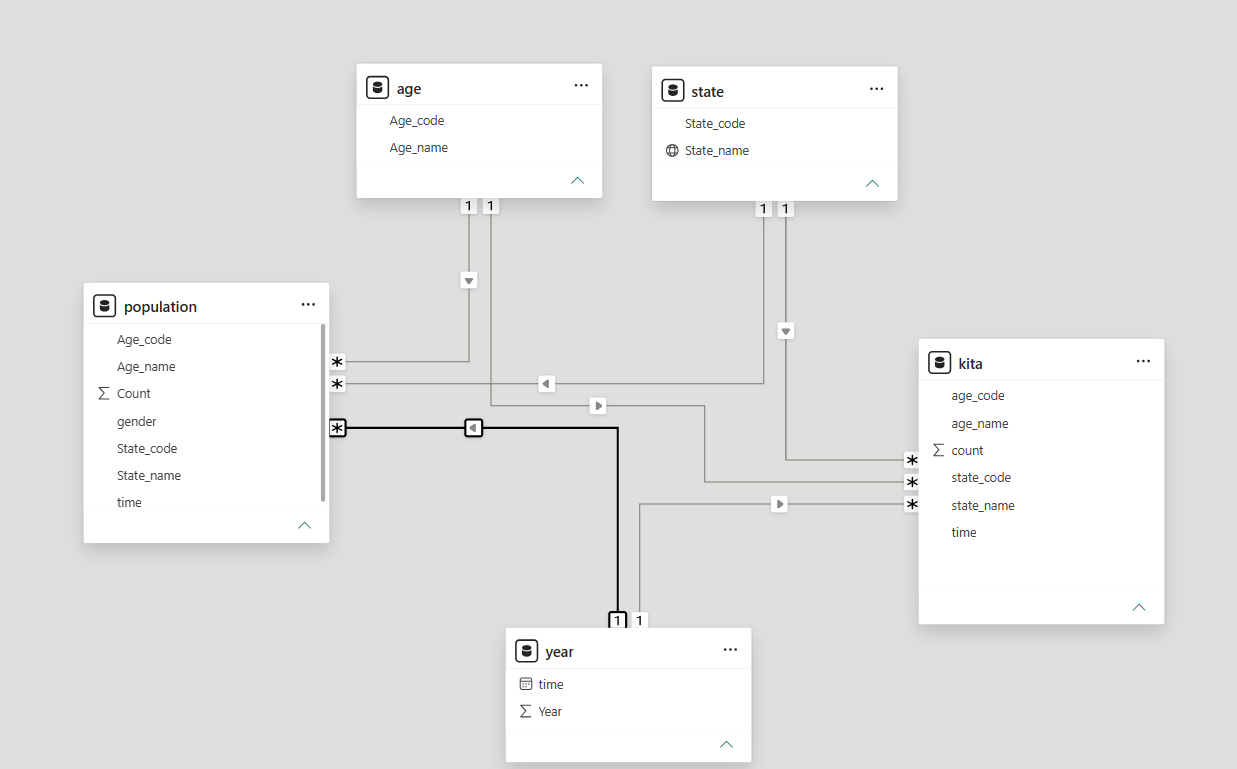Click the globe icon beside State_name
Screen dimensions: 1237x769
pyautogui.click(x=672, y=151)
